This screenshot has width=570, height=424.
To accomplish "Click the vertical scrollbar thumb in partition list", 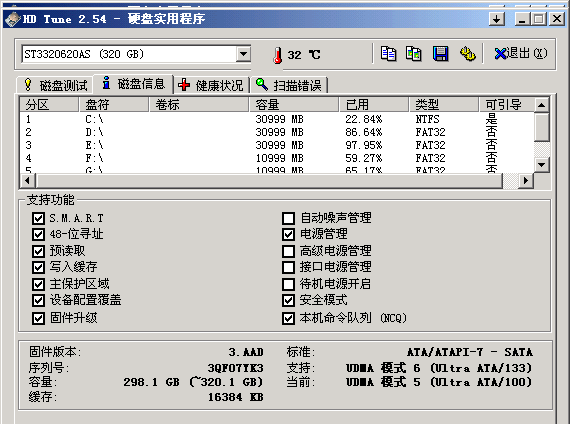I will 542,127.
